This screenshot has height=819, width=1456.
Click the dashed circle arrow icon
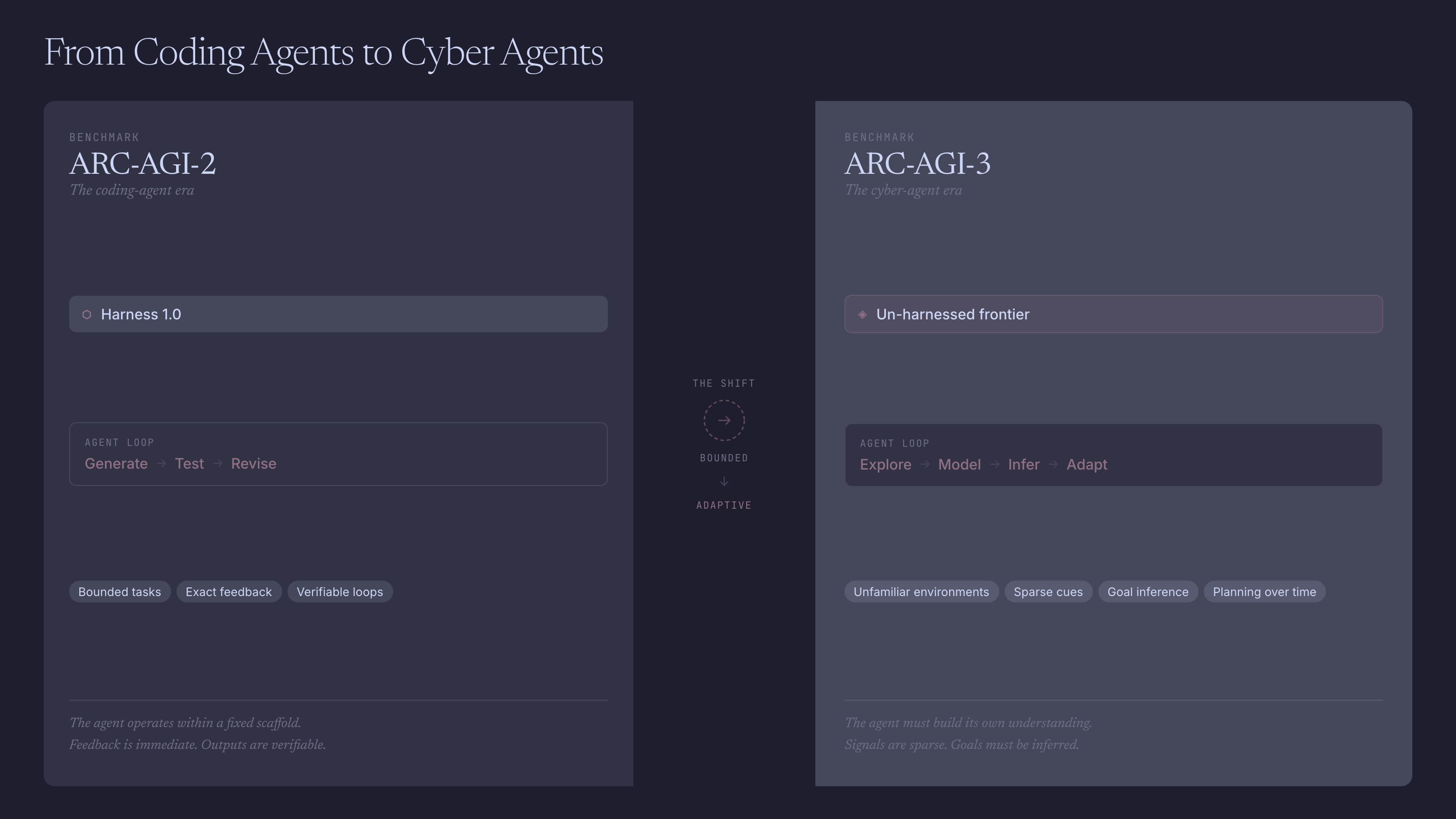[x=724, y=420]
